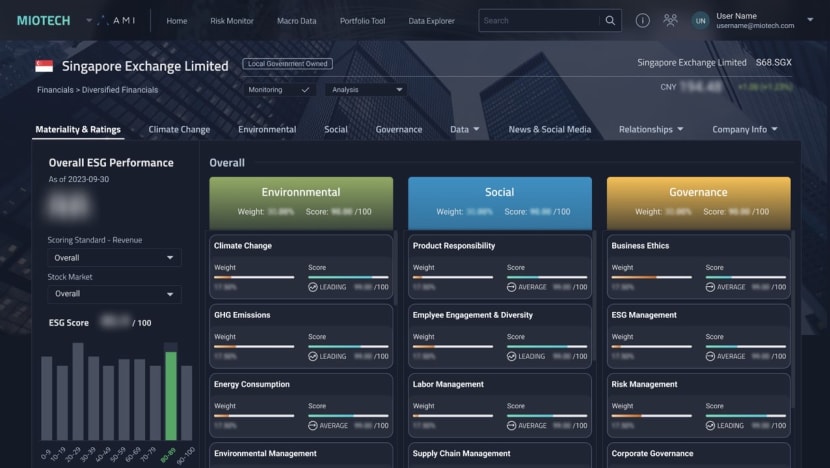Click the blue Social pillar header
The image size is (830, 468).
[x=500, y=203]
